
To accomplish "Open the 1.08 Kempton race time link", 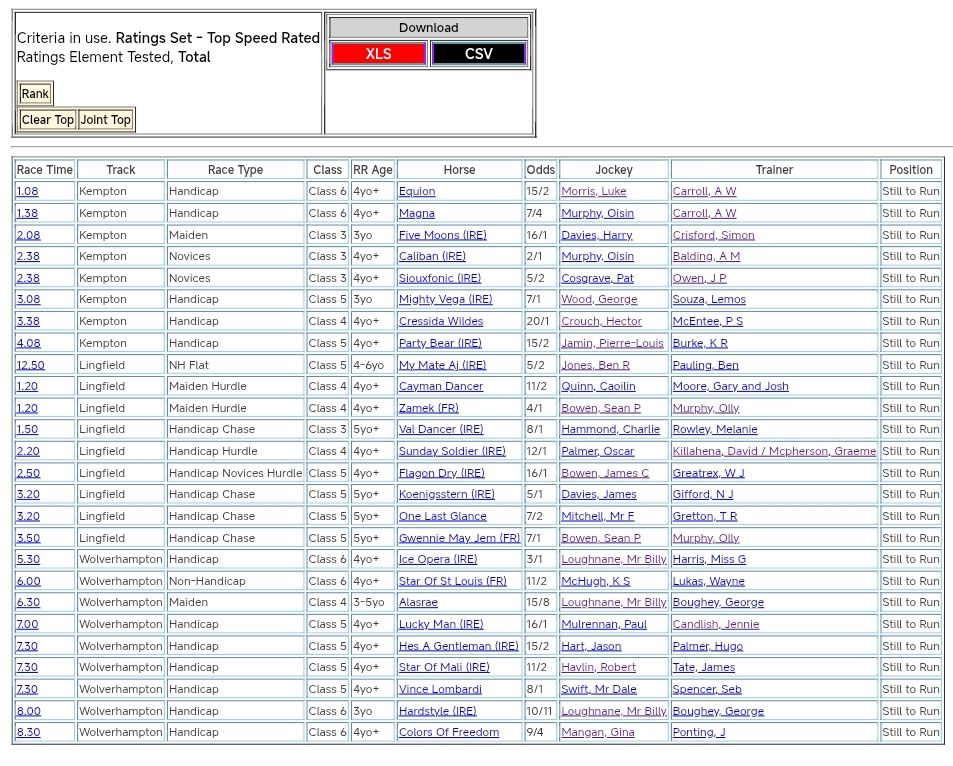I will point(27,192).
